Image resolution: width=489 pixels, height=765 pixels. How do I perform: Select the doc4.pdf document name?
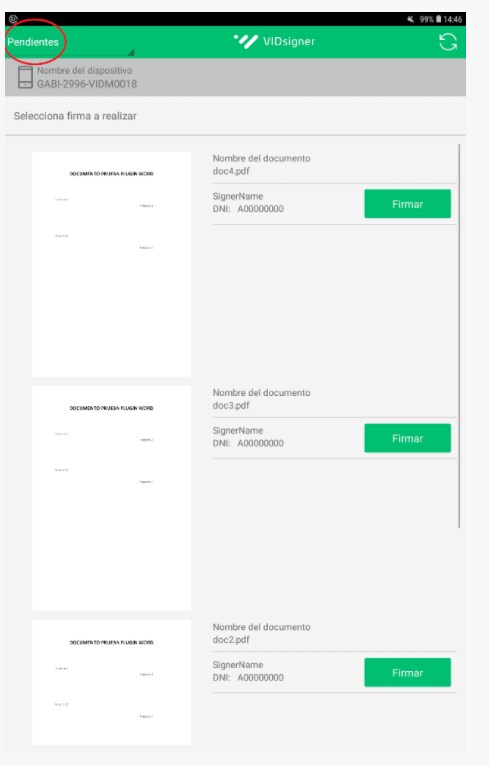click(x=231, y=171)
